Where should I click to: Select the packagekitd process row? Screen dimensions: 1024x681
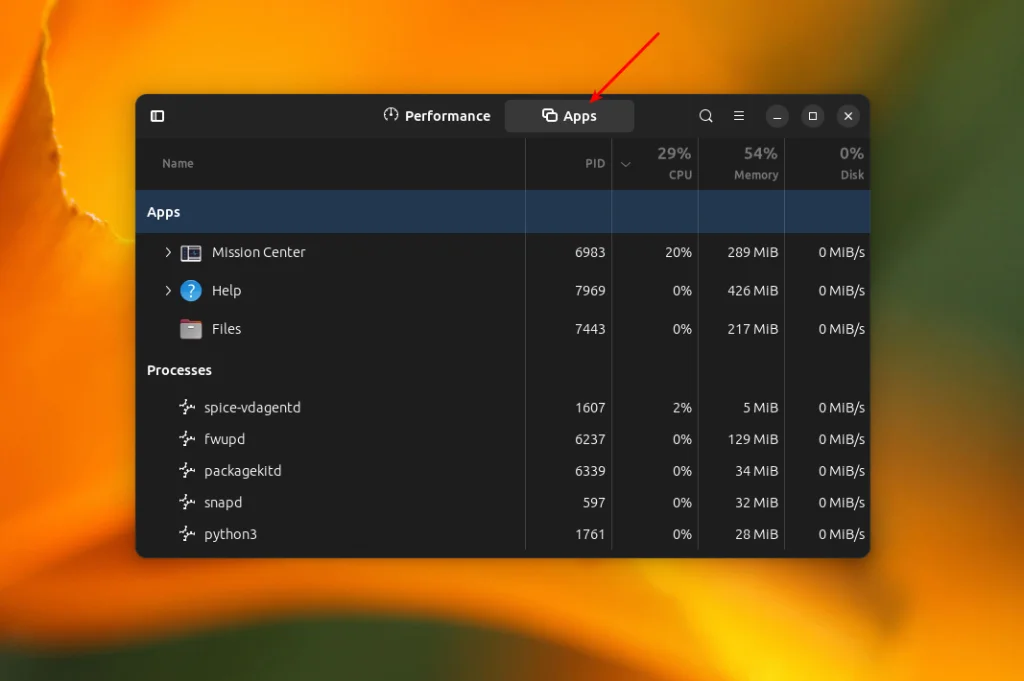(x=242, y=471)
